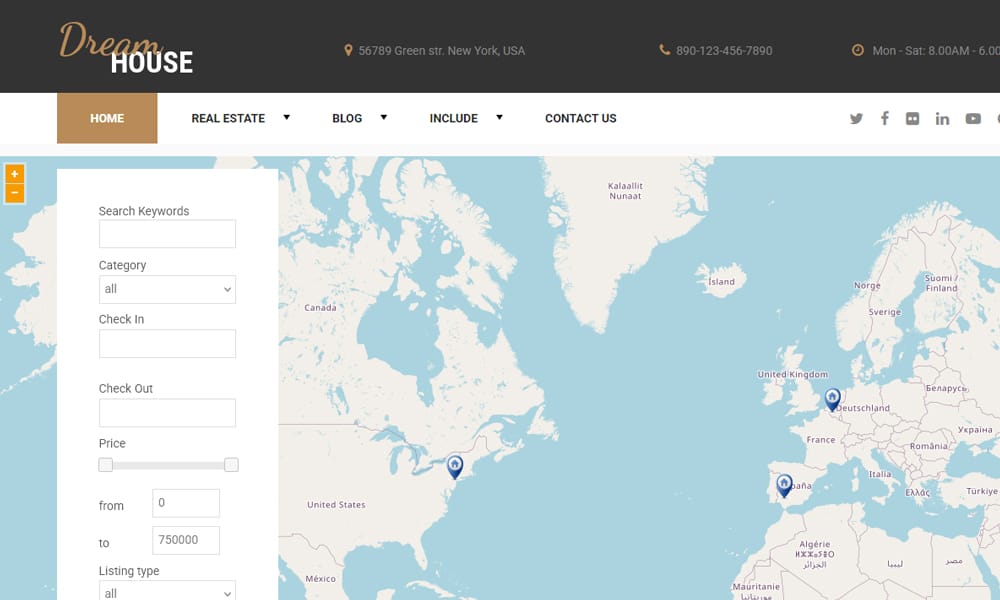Click the Twitter icon in the navigation bar

pos(856,118)
